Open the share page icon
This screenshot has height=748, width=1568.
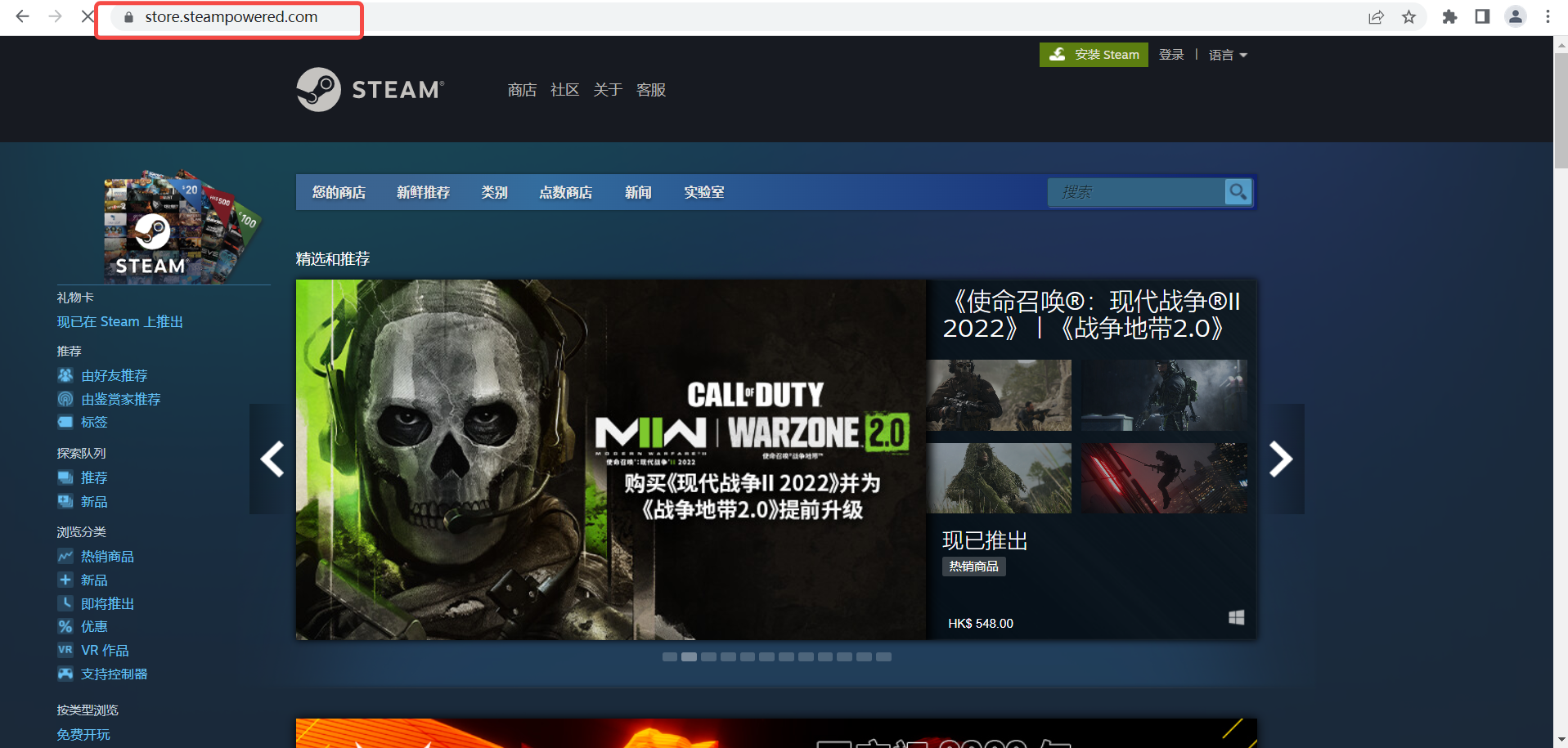1376,17
